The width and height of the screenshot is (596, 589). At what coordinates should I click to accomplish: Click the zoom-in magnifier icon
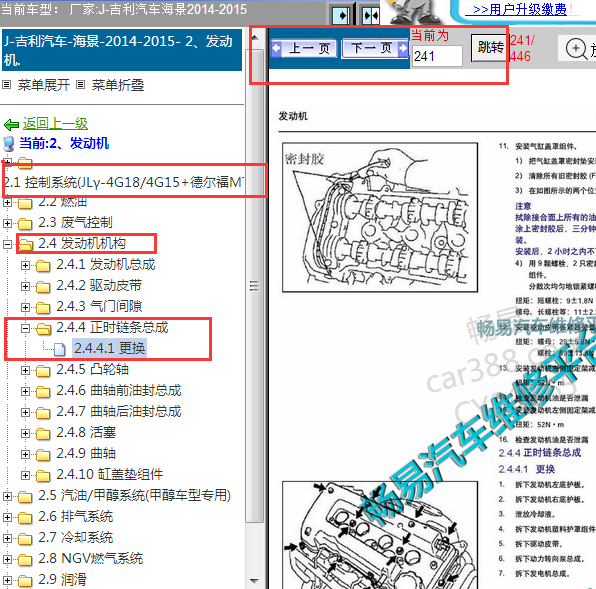tap(576, 49)
